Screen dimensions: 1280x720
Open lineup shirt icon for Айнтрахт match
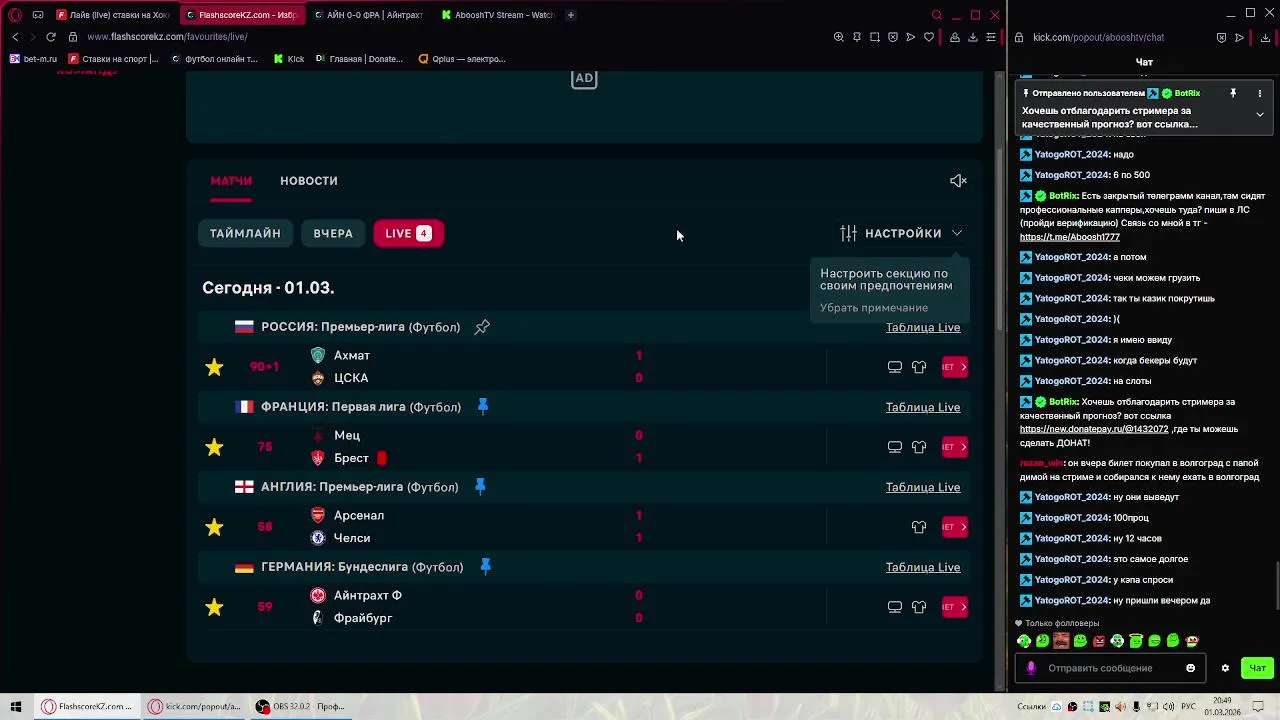tap(919, 607)
